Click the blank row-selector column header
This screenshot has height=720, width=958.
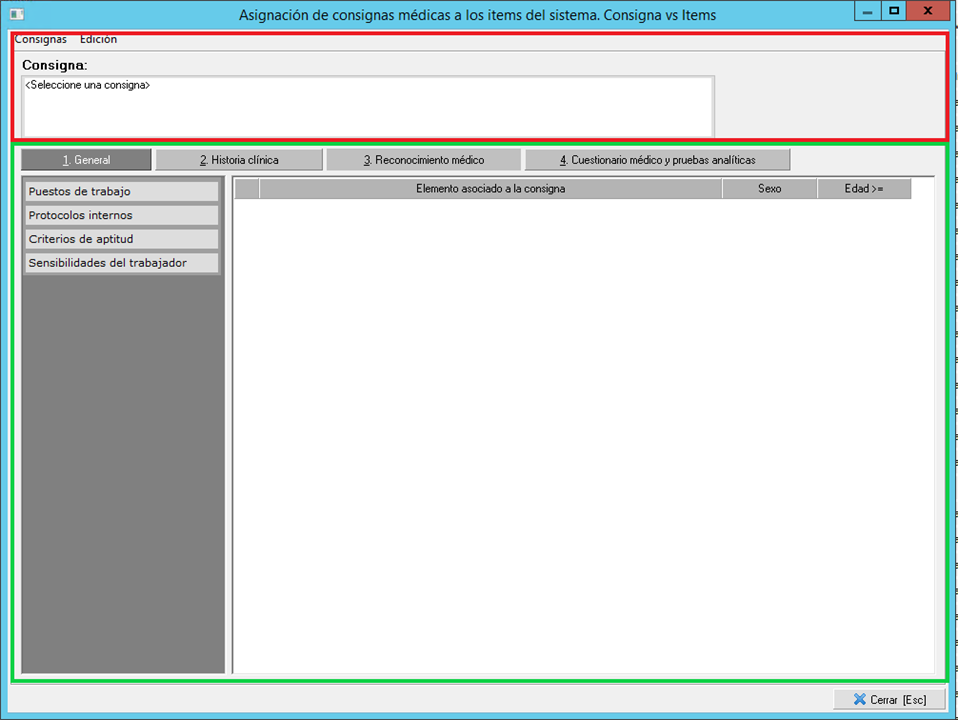pos(247,189)
